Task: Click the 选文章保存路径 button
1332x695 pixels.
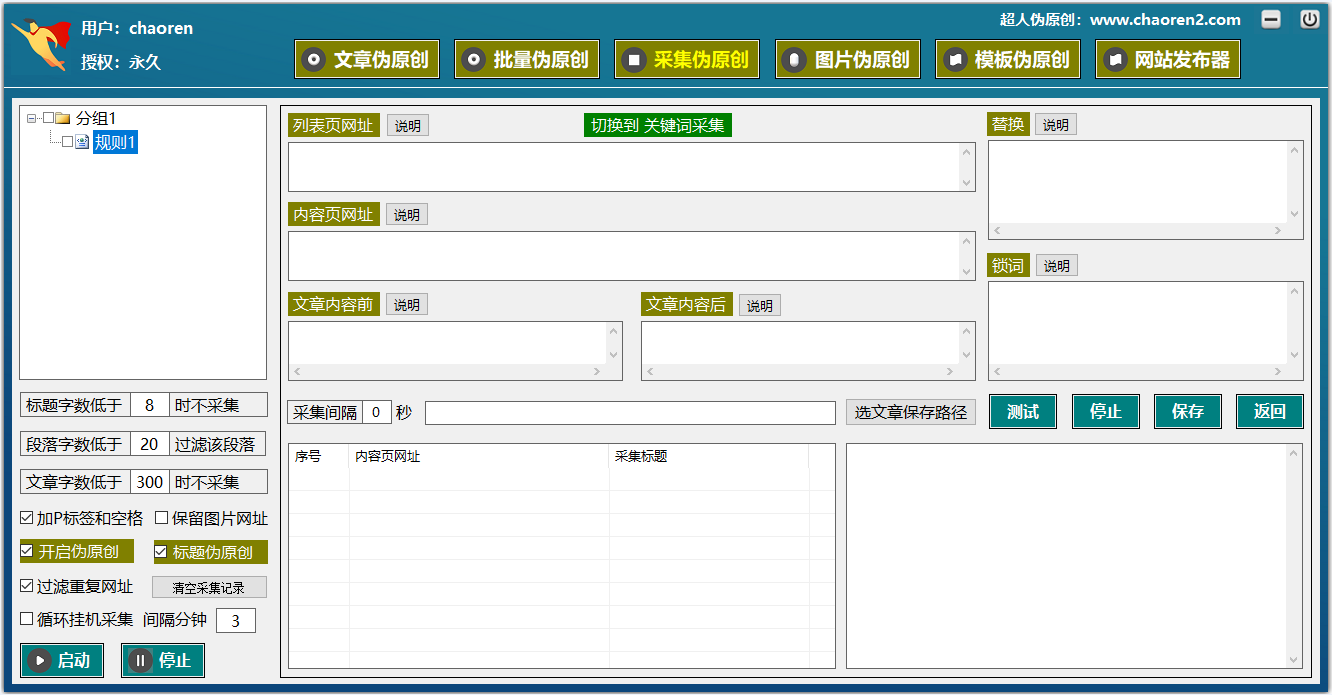Action: (x=910, y=412)
